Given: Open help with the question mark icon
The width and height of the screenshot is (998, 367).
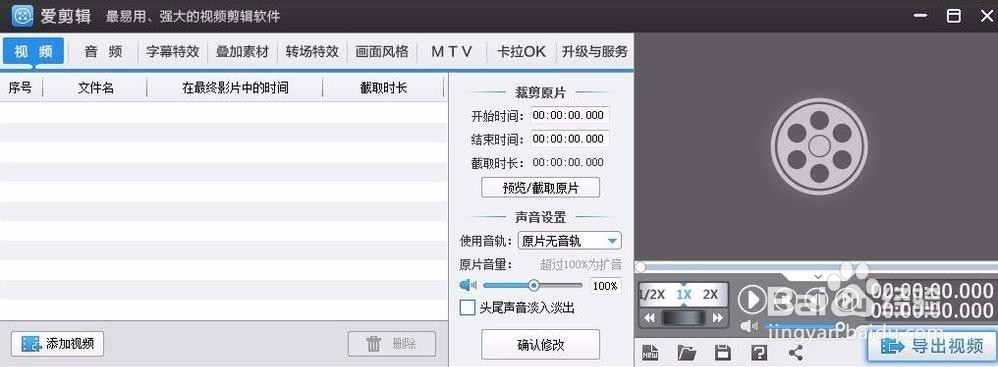Looking at the screenshot, I should 759,352.
